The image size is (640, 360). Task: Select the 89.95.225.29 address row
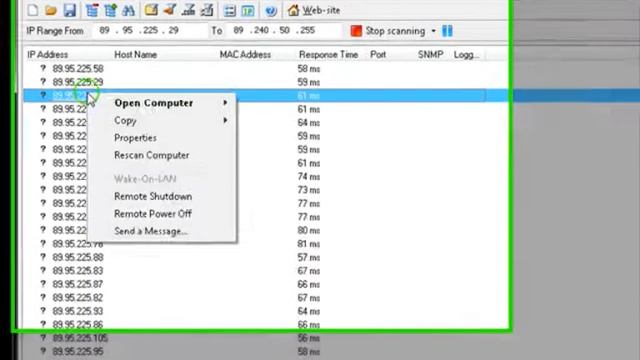click(x=78, y=82)
